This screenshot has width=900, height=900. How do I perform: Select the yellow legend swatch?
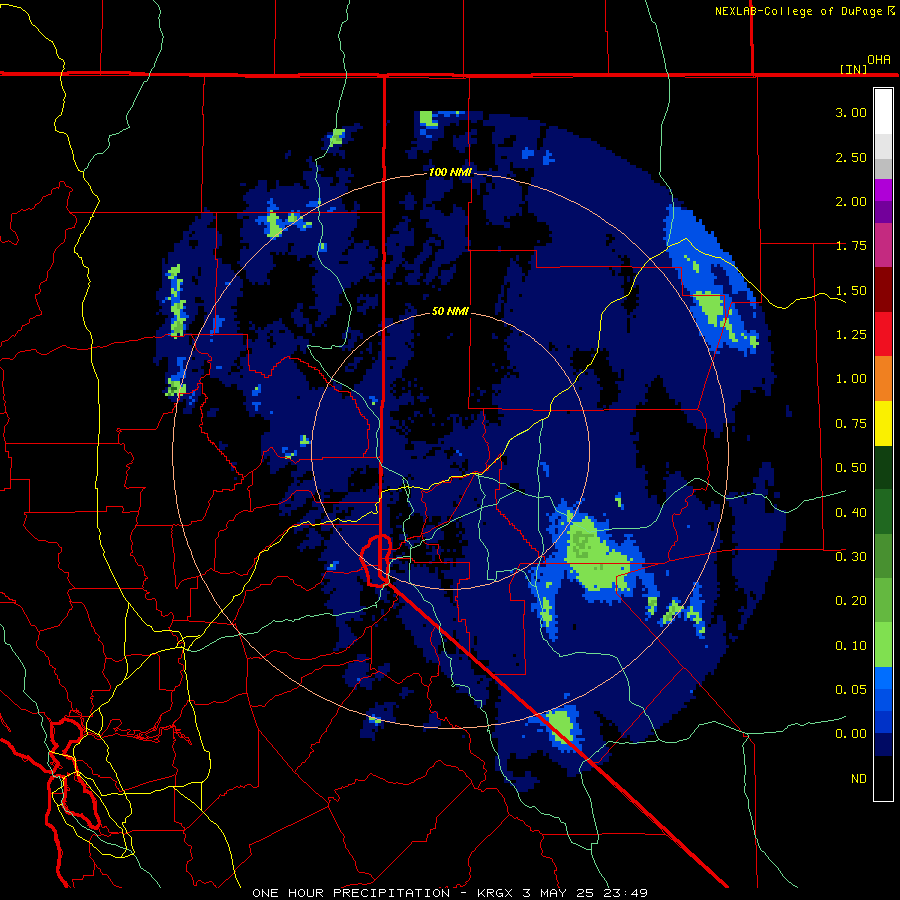[883, 423]
